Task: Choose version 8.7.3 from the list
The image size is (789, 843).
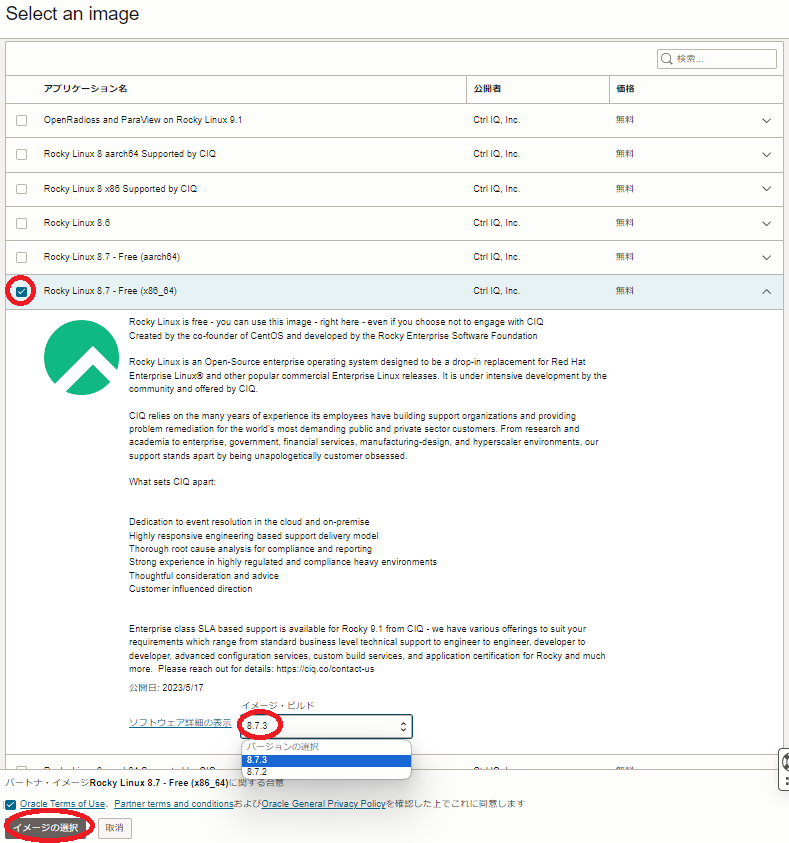Action: (326, 760)
